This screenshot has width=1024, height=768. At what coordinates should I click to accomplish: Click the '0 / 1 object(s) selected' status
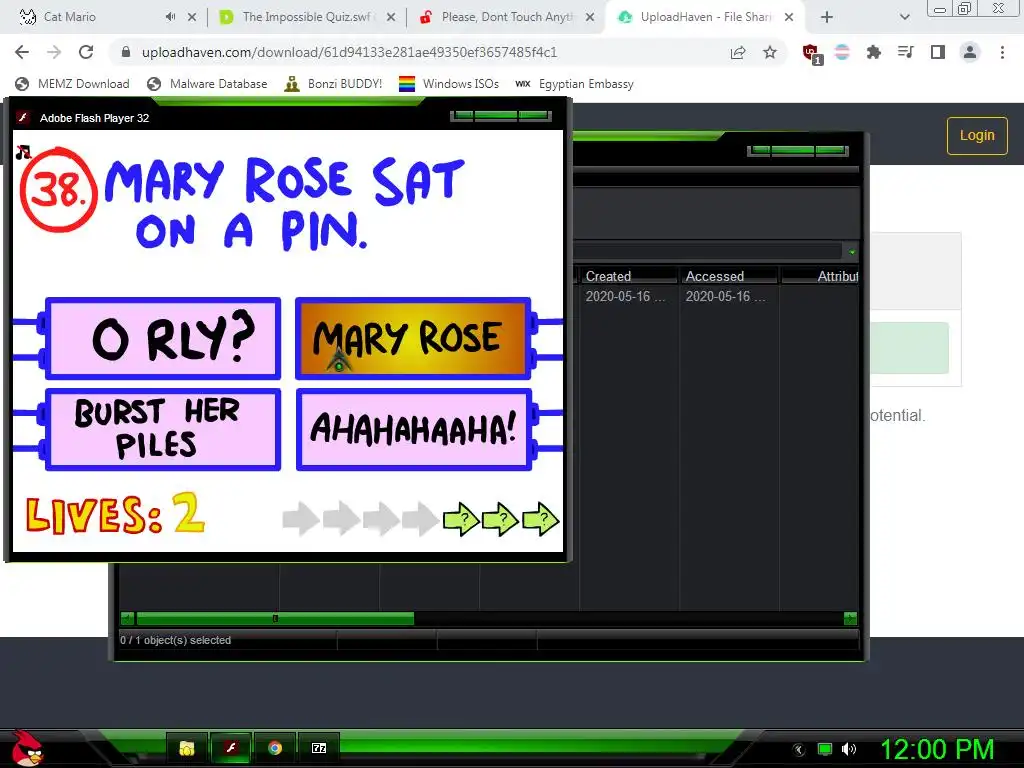[176, 640]
